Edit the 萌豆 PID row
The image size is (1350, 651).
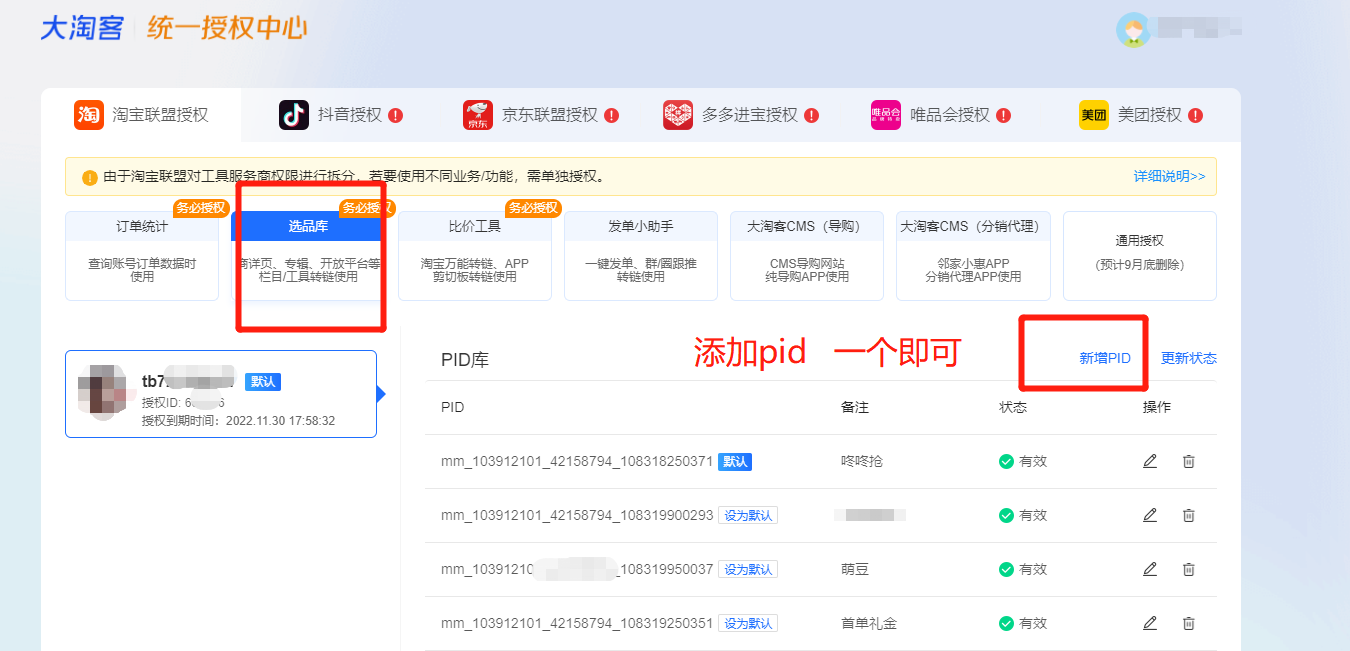[x=1150, y=569]
